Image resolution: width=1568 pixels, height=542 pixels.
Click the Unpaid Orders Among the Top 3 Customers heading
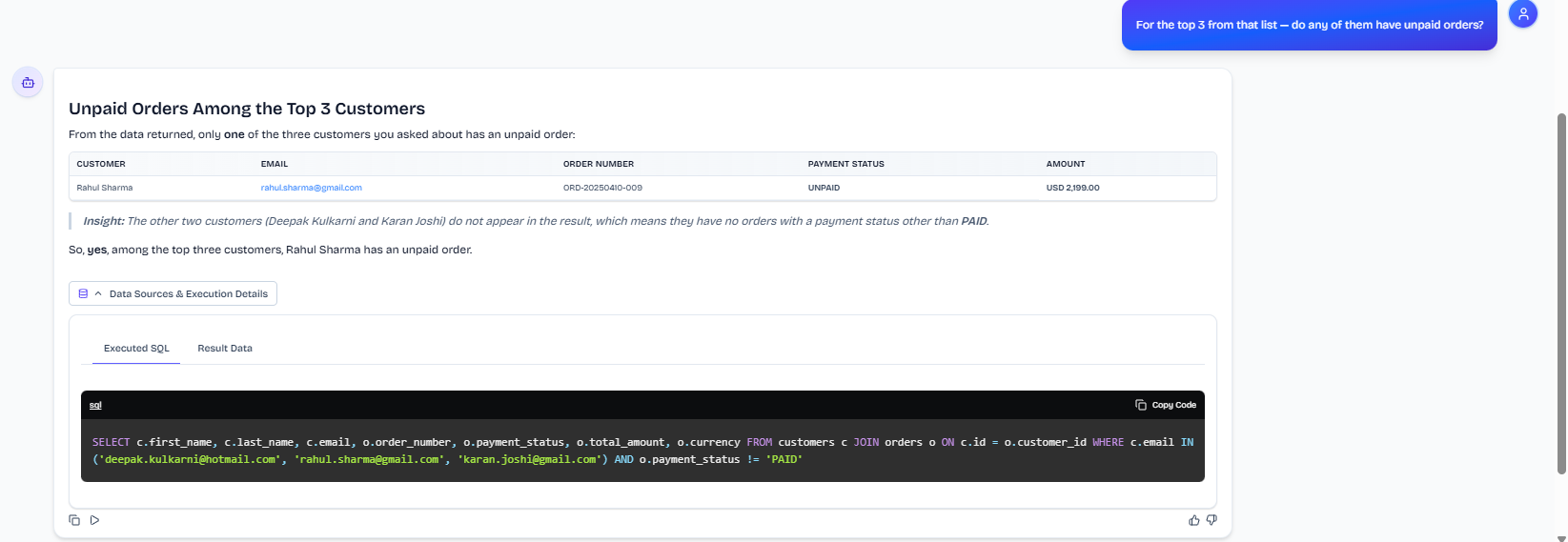247,109
